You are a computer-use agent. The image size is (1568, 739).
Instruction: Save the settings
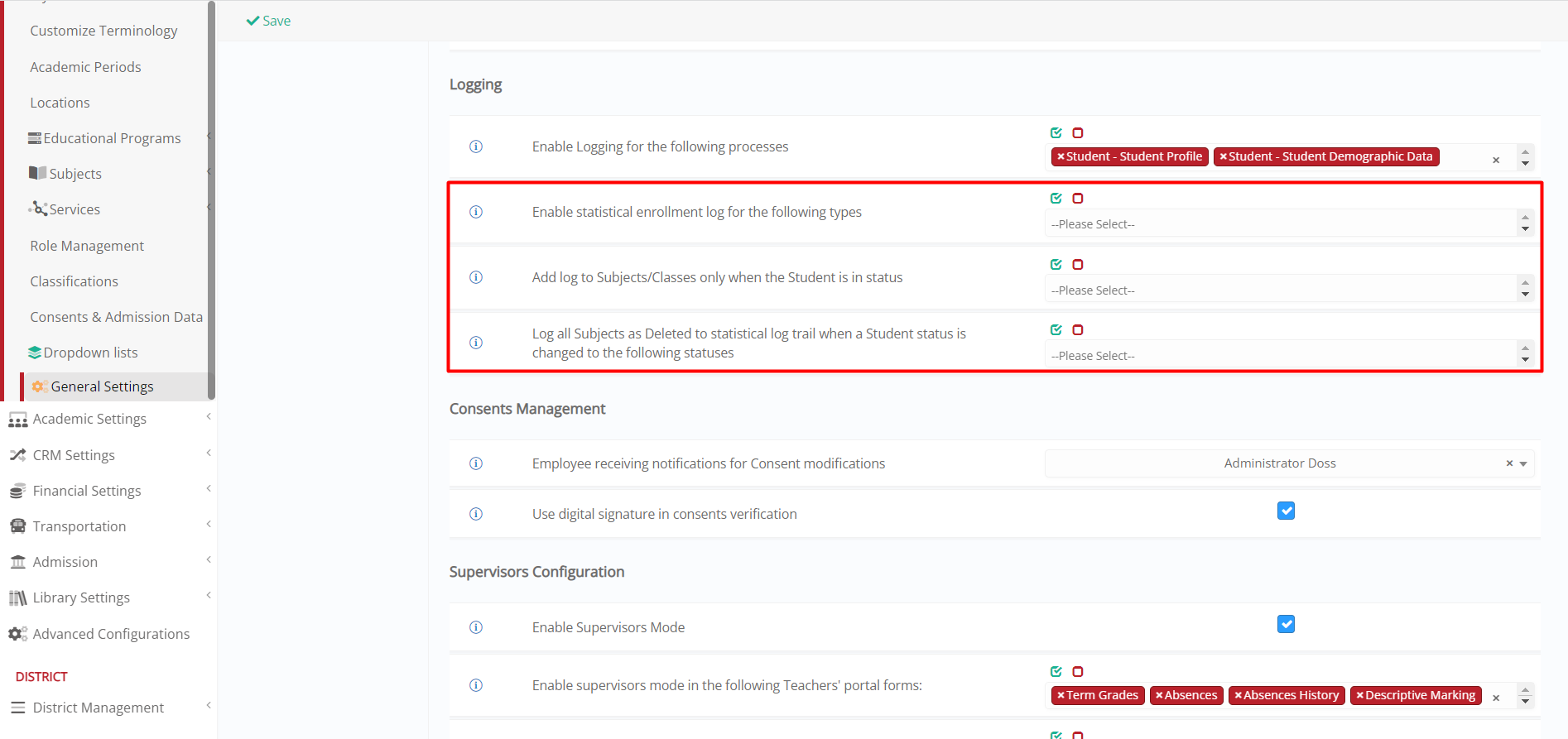point(268,21)
